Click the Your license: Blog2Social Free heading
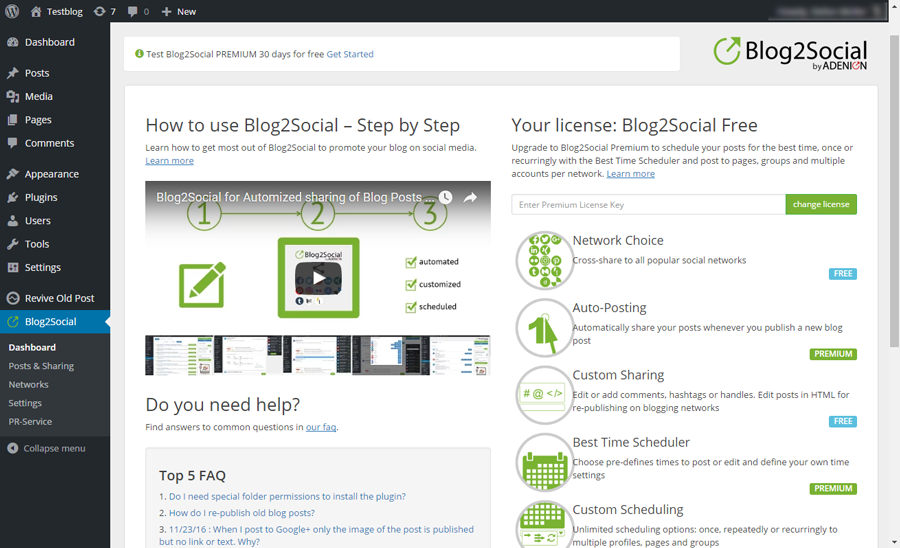 click(x=634, y=125)
